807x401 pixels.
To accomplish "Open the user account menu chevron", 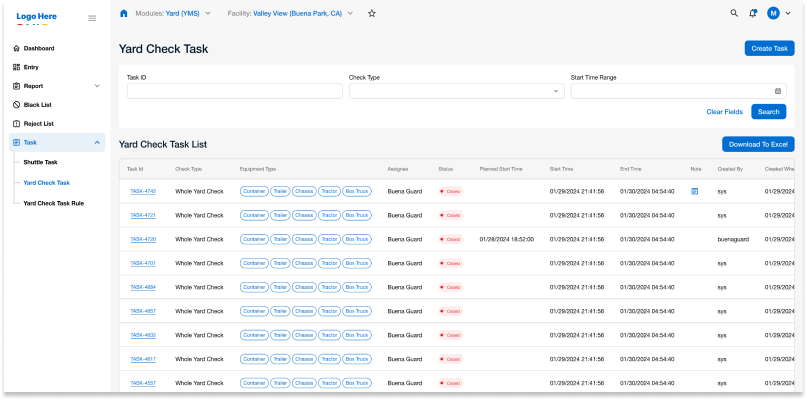I will click(788, 14).
